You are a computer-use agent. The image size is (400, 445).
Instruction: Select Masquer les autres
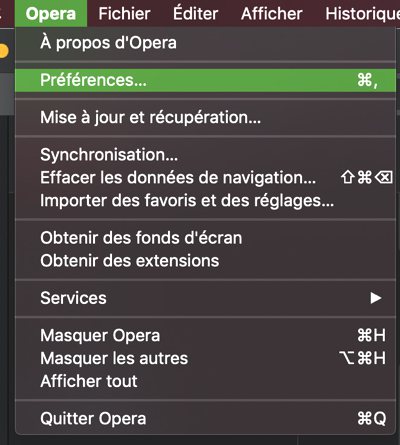[205, 358]
